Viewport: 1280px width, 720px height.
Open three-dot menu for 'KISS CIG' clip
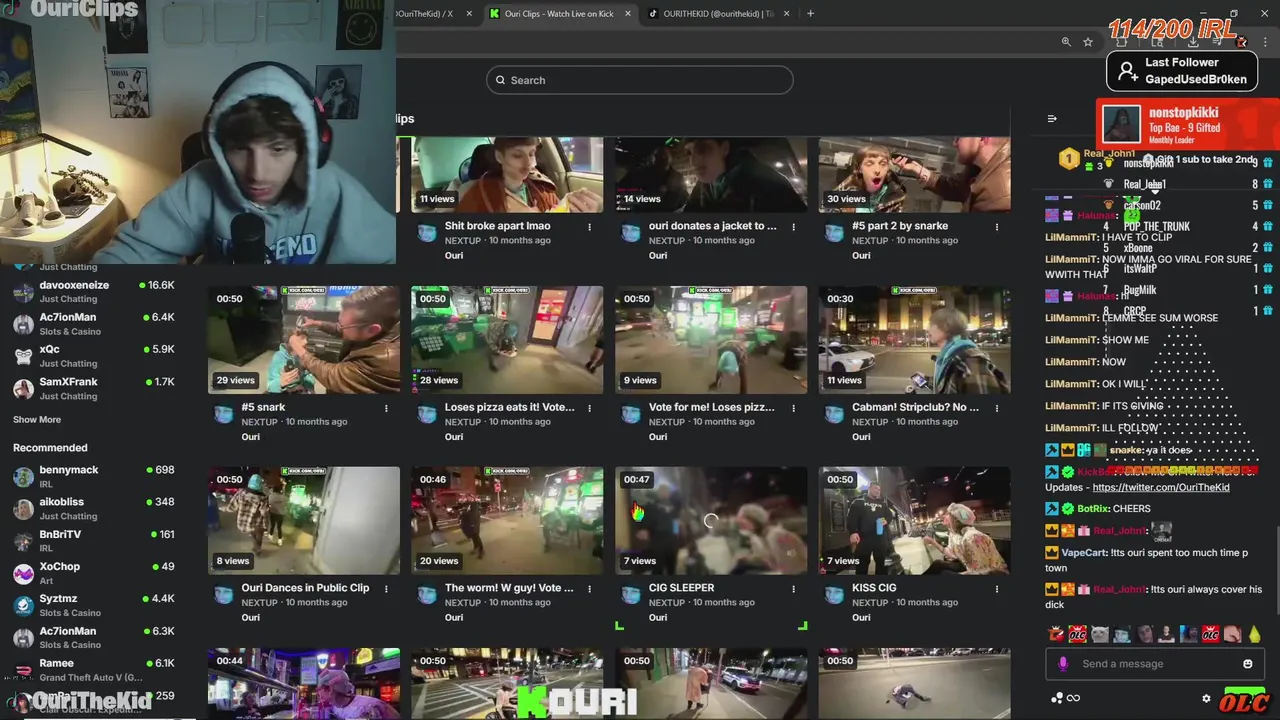[x=997, y=589]
